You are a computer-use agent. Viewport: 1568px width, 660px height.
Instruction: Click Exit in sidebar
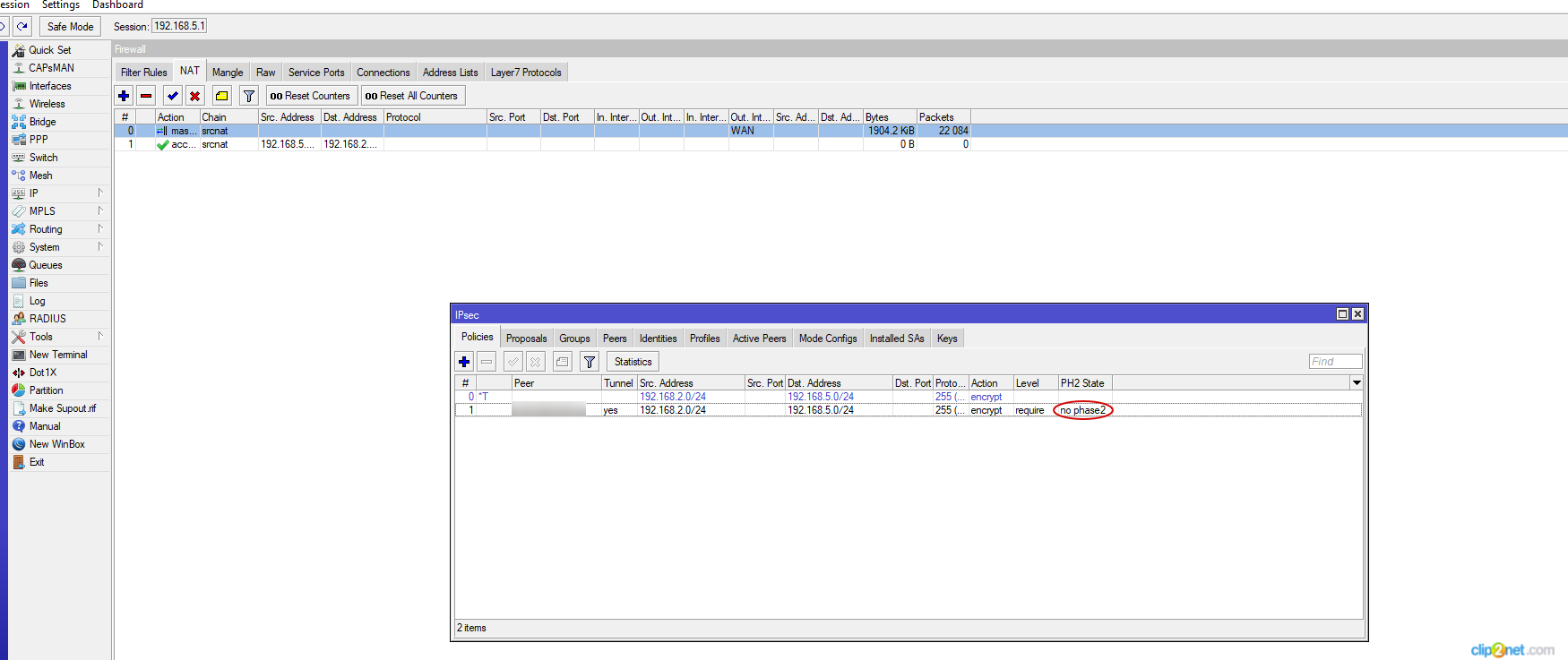pyautogui.click(x=36, y=462)
